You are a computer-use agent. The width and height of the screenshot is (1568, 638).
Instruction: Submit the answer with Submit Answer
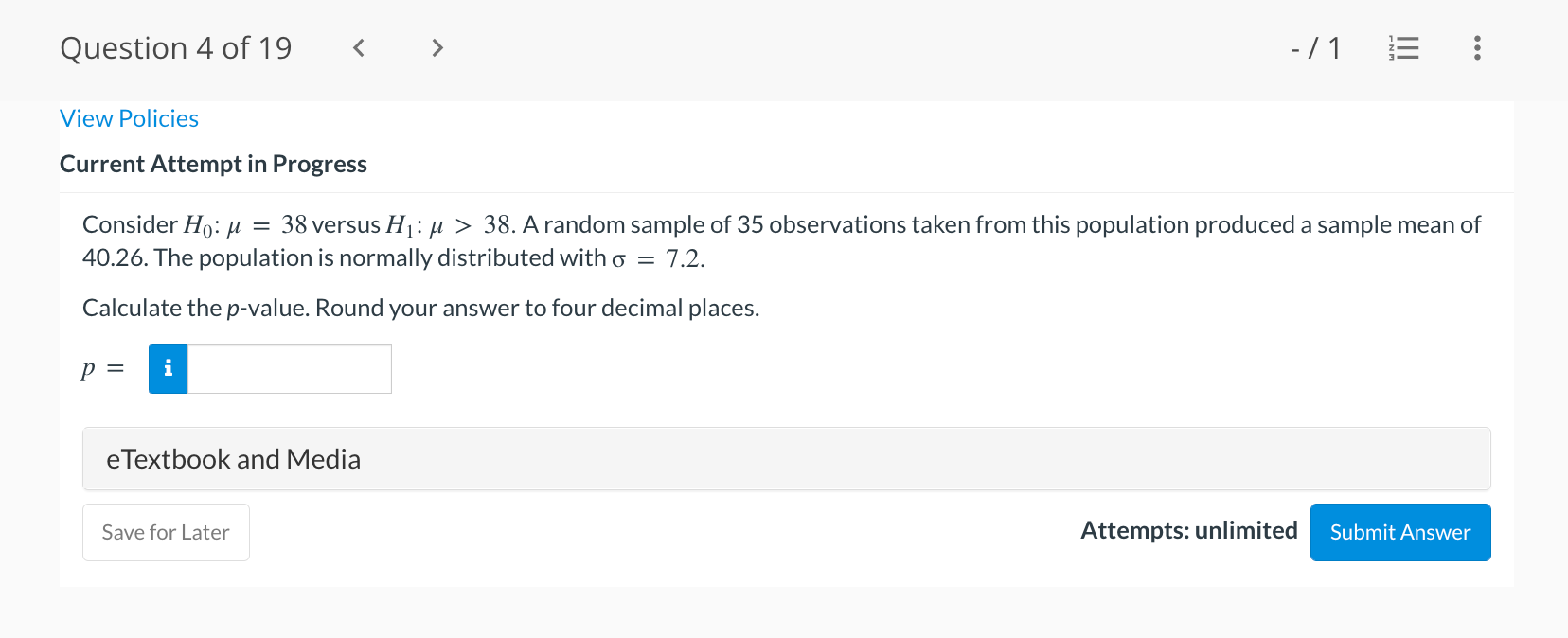coord(1400,532)
